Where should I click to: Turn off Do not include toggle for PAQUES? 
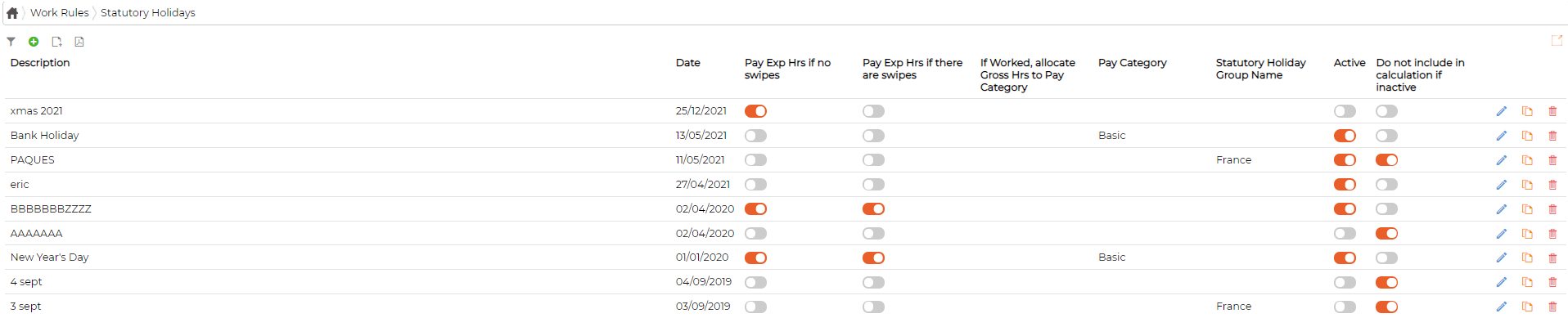coord(1386,160)
